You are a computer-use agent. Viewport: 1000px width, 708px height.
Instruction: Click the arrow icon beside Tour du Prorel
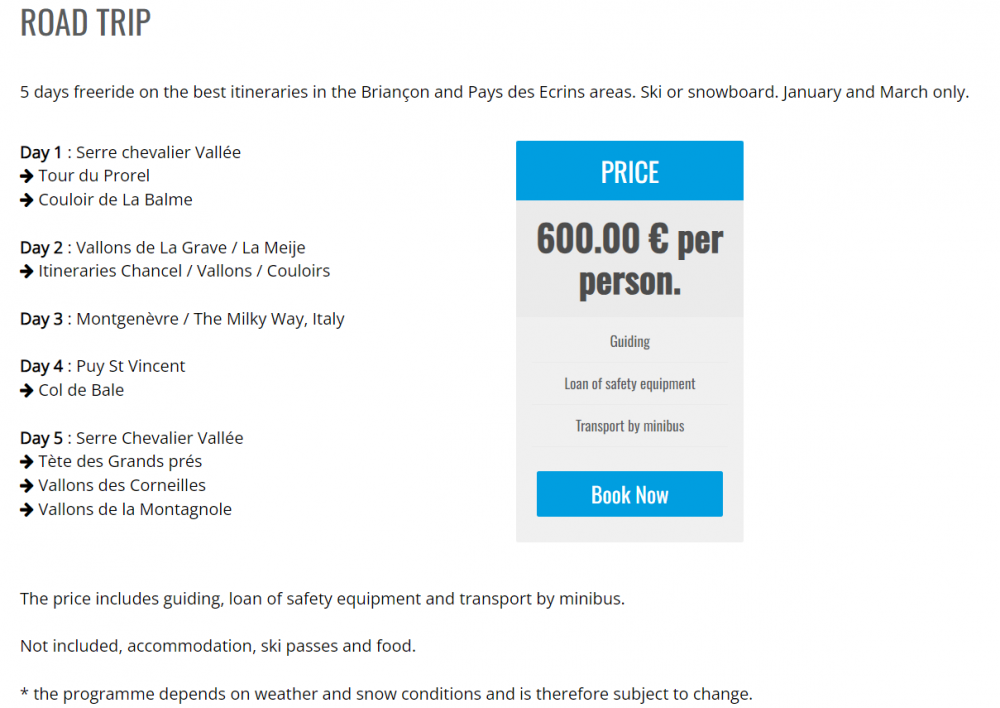point(27,176)
